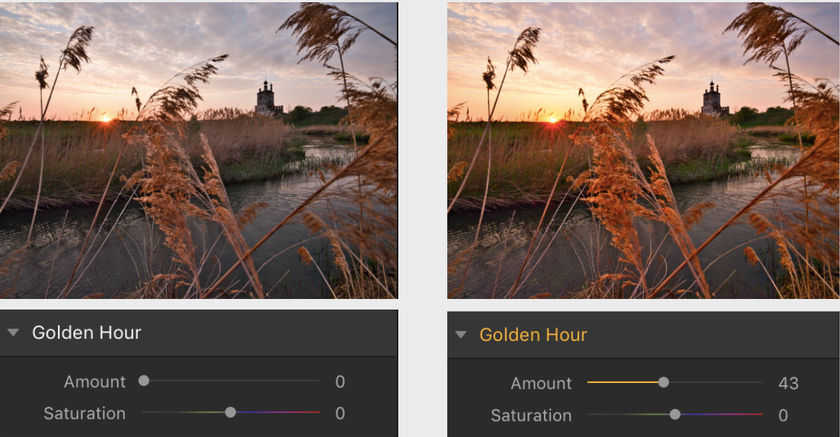Select the Golden Hour edited photo preview
This screenshot has width=840, height=437.
click(643, 150)
